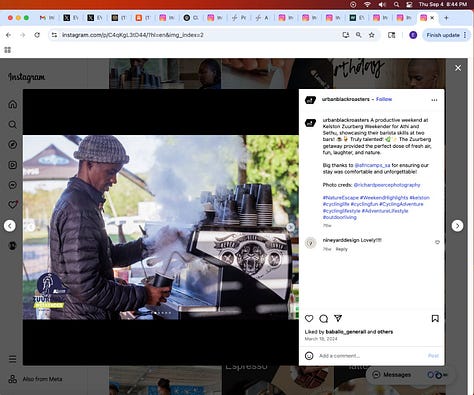Open the browser apps grid icon
The image size is (474, 395).
[7, 50]
